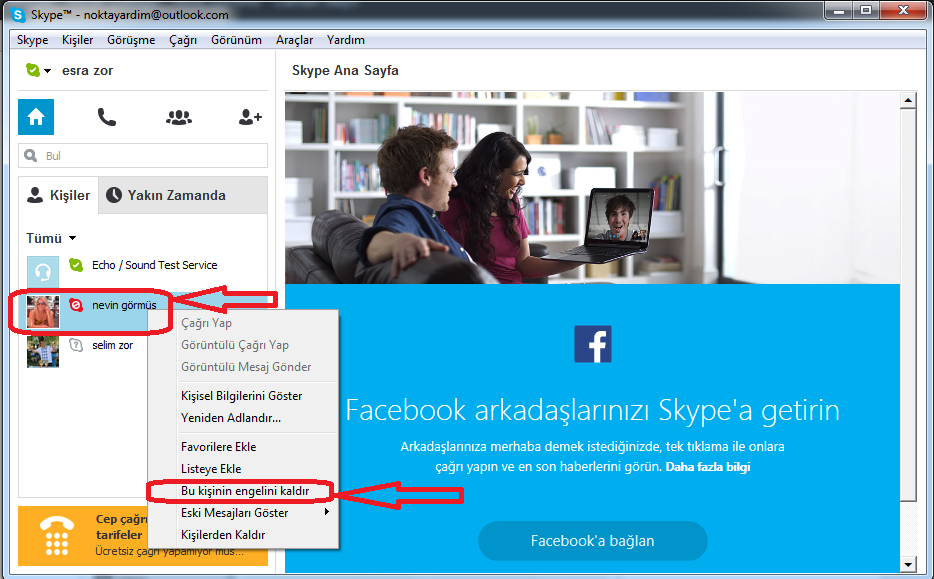Select the nevin görmüs avatar thumbnail

(43, 312)
